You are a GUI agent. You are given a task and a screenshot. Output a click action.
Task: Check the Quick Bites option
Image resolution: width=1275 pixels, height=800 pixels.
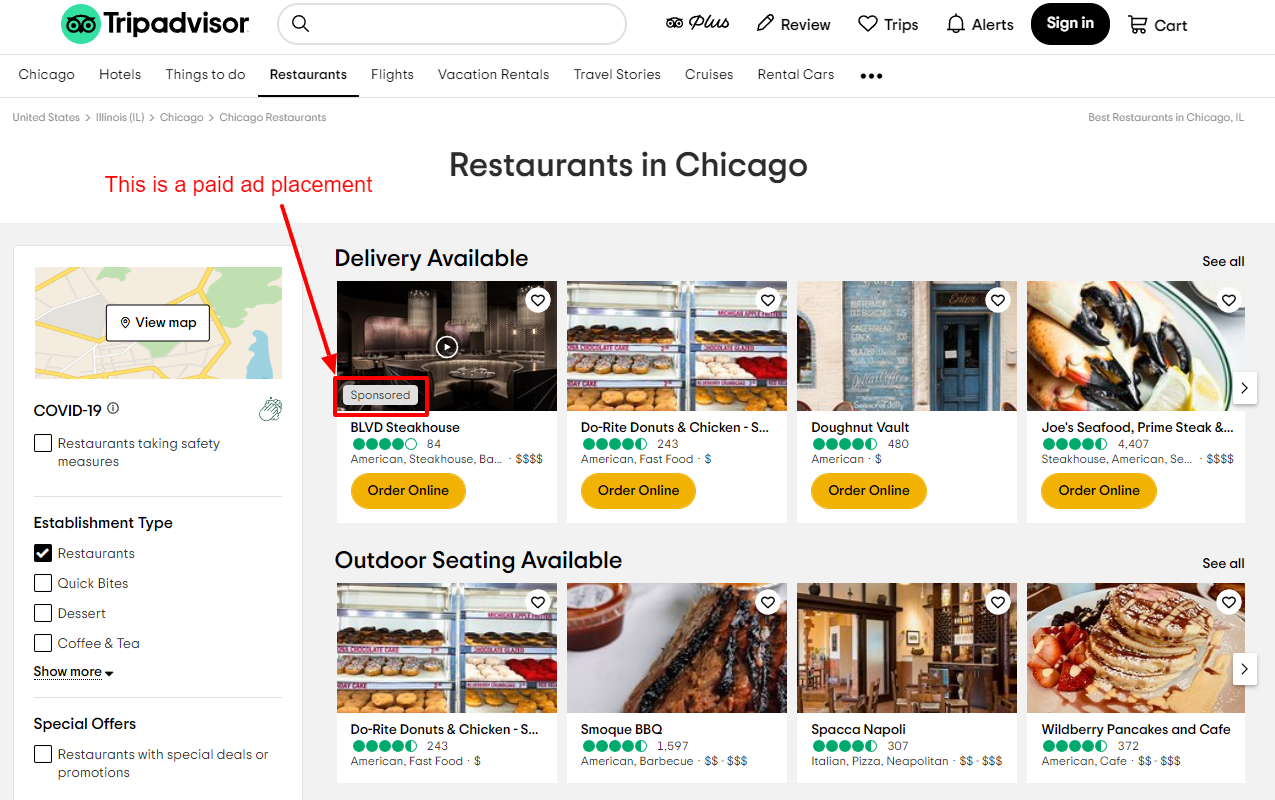(x=43, y=583)
